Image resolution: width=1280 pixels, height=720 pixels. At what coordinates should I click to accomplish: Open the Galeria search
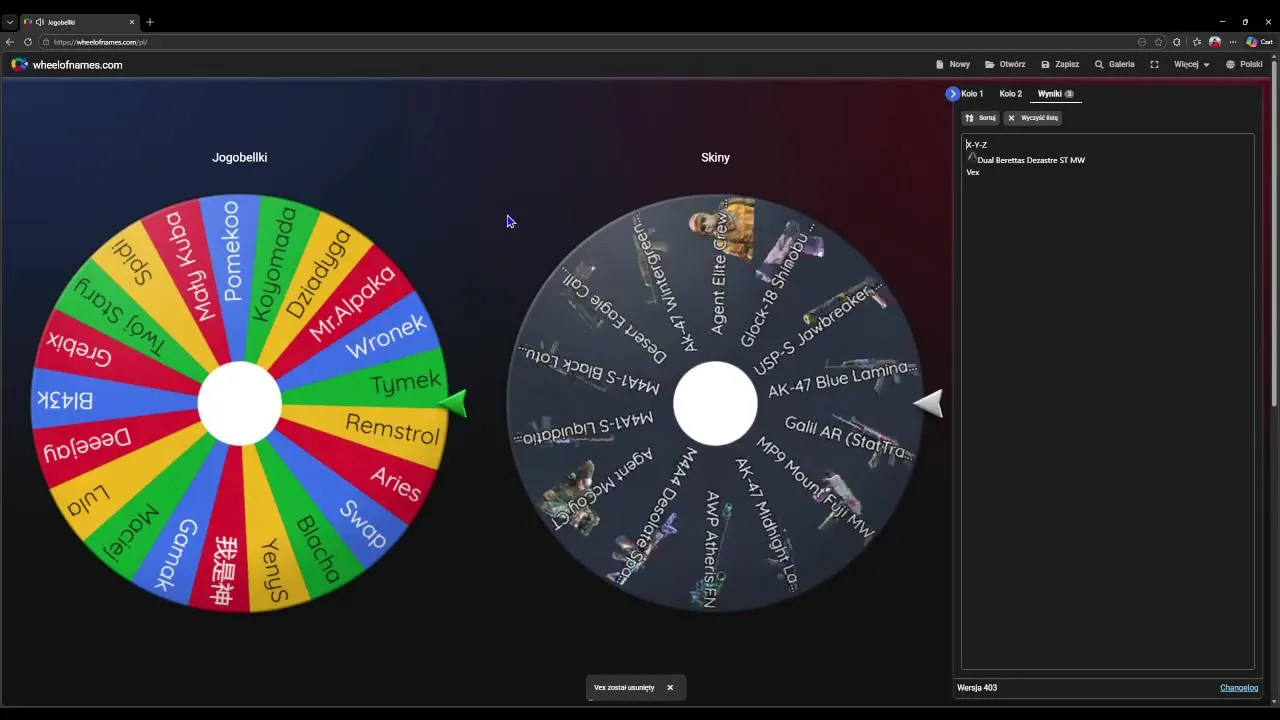tap(1114, 64)
